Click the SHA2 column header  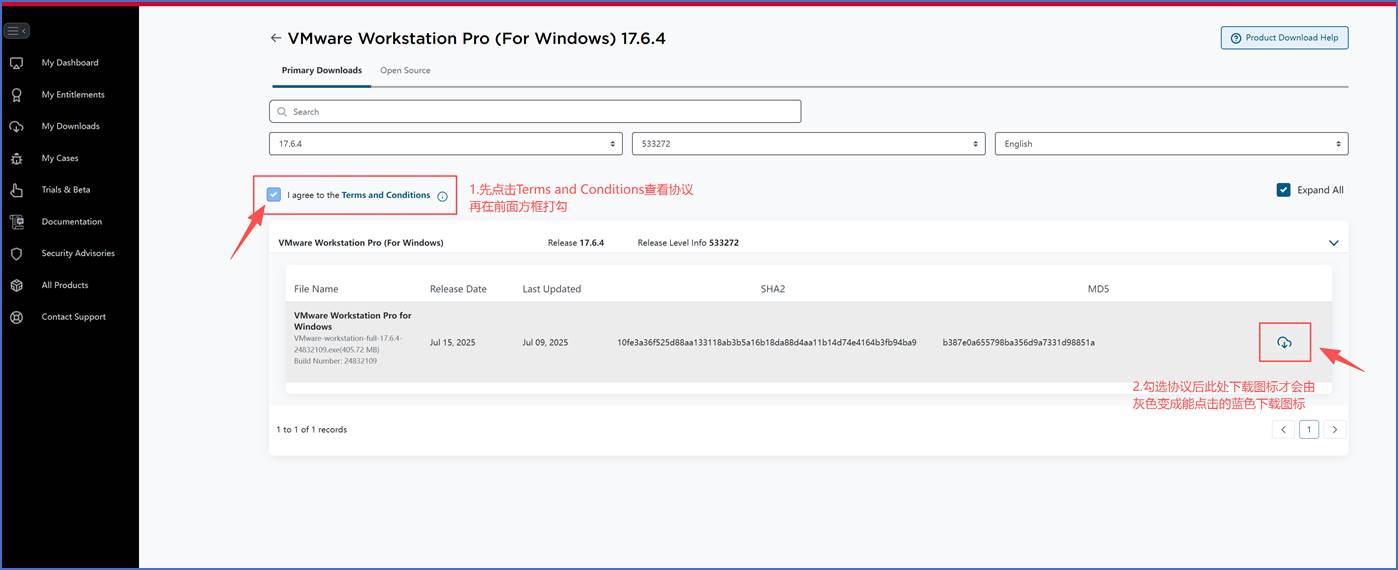pos(773,289)
